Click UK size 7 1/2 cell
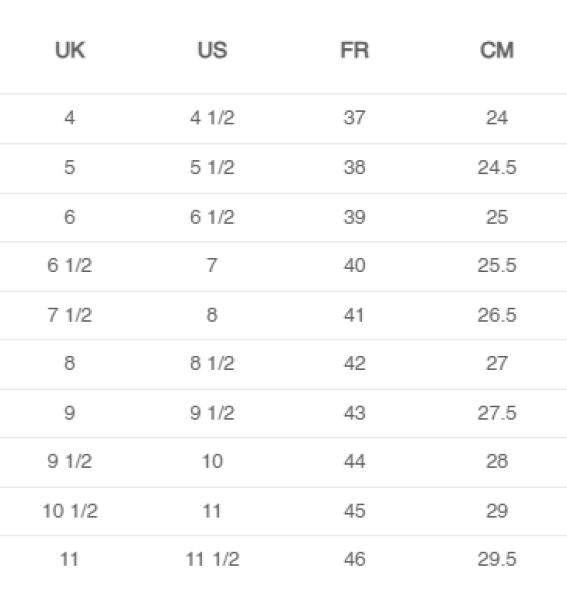Screen dimensions: 567x600 [70, 315]
